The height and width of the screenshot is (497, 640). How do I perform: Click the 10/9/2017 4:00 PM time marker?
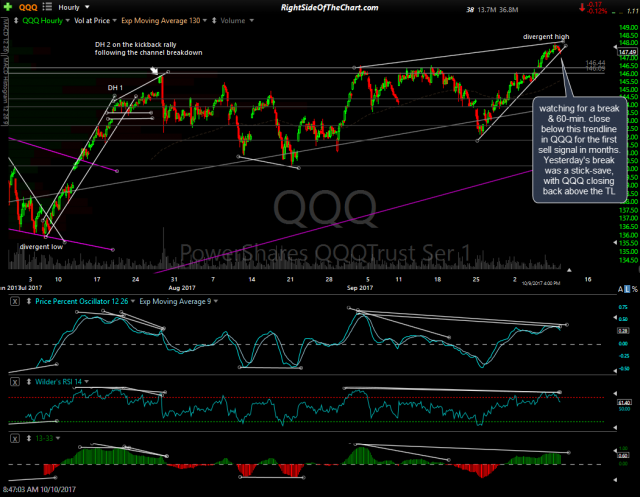(541, 283)
